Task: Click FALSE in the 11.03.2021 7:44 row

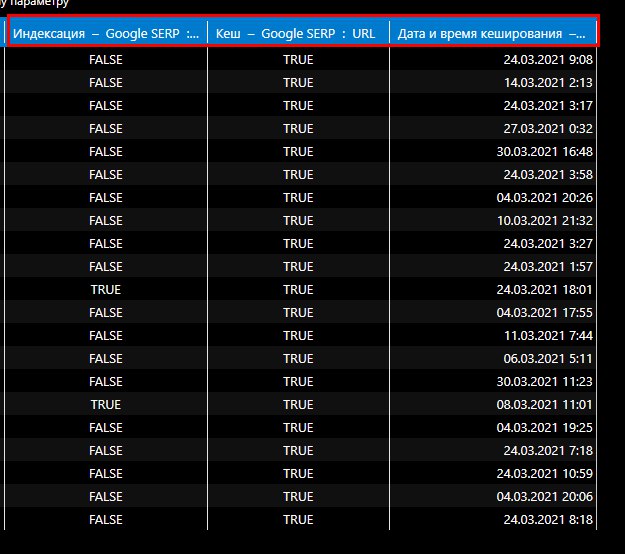Action: pos(106,336)
